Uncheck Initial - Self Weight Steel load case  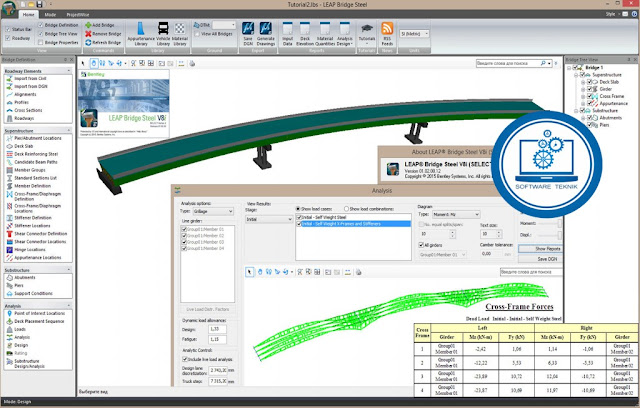[x=299, y=217]
